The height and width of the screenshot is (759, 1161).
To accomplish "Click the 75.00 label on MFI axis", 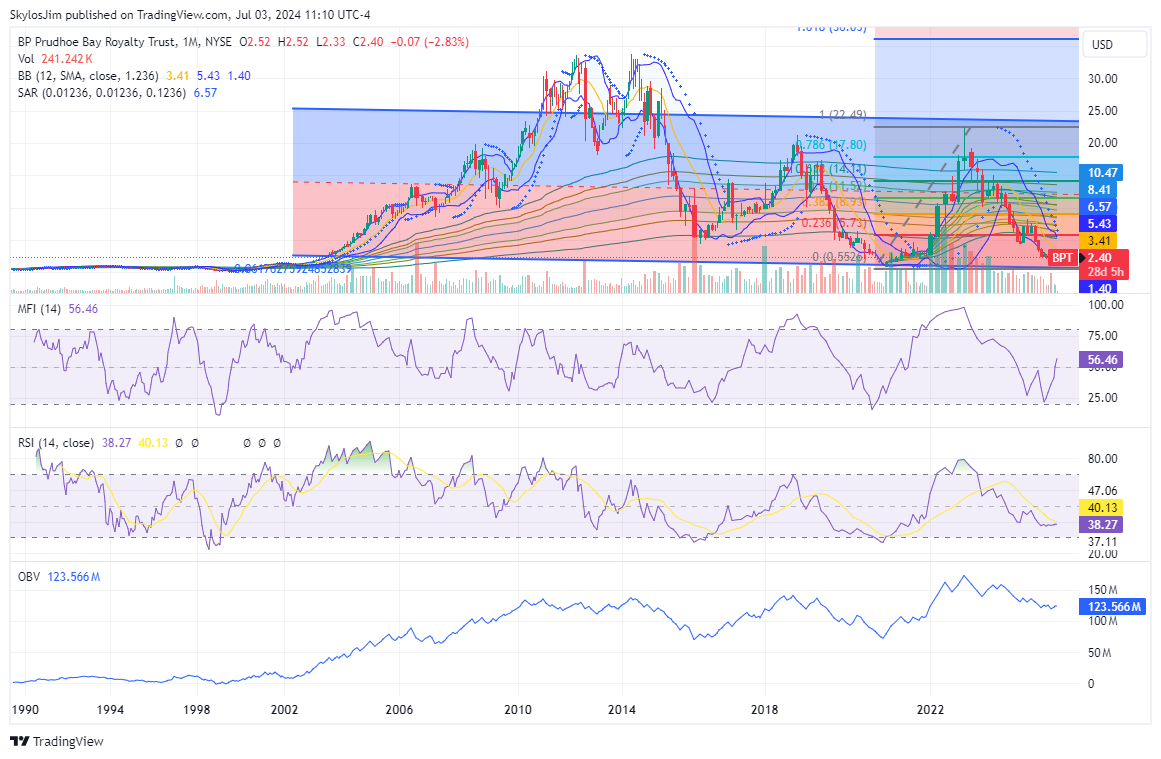I will pyautogui.click(x=1103, y=336).
